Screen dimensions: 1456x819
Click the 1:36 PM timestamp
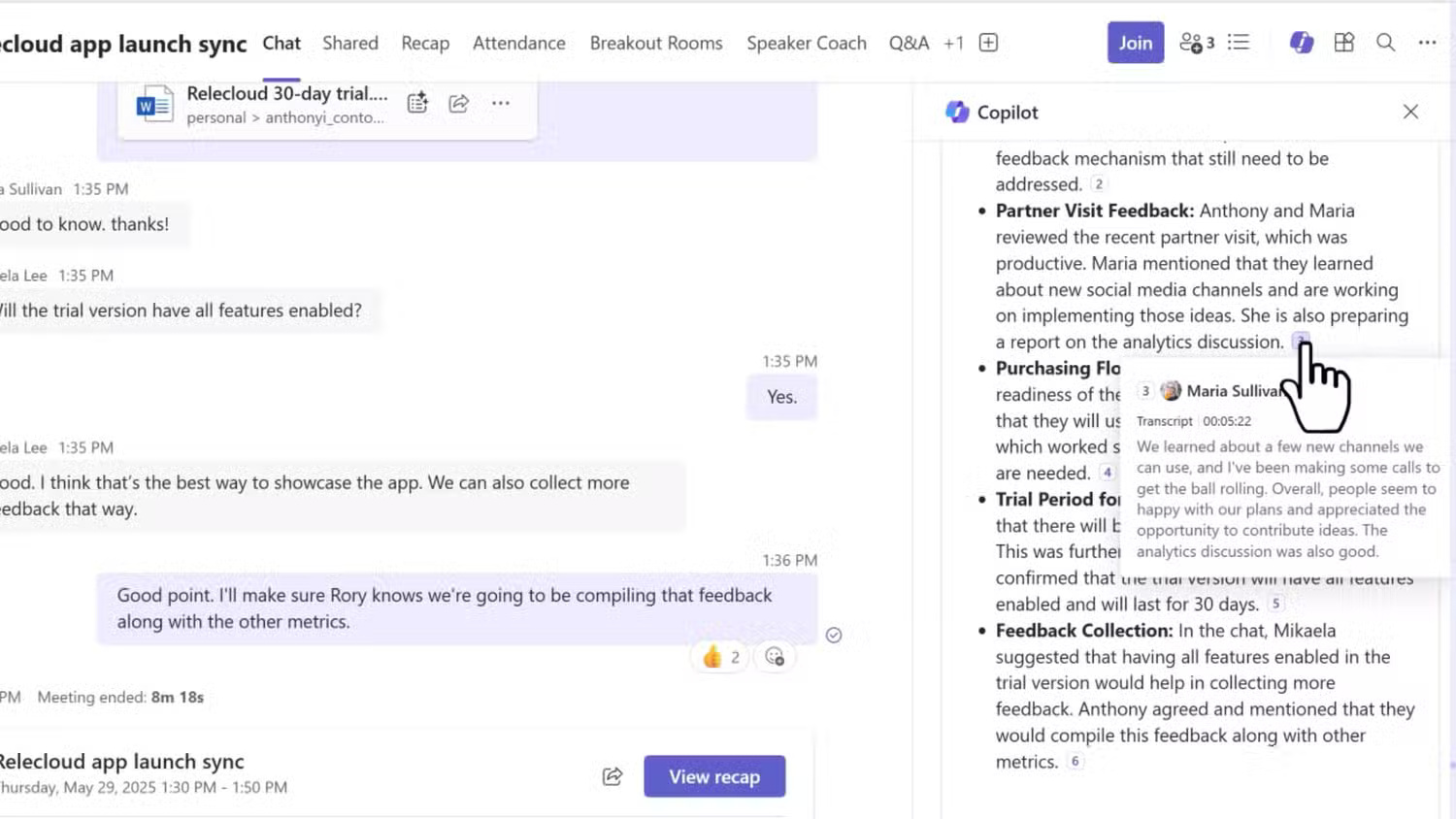coord(789,560)
